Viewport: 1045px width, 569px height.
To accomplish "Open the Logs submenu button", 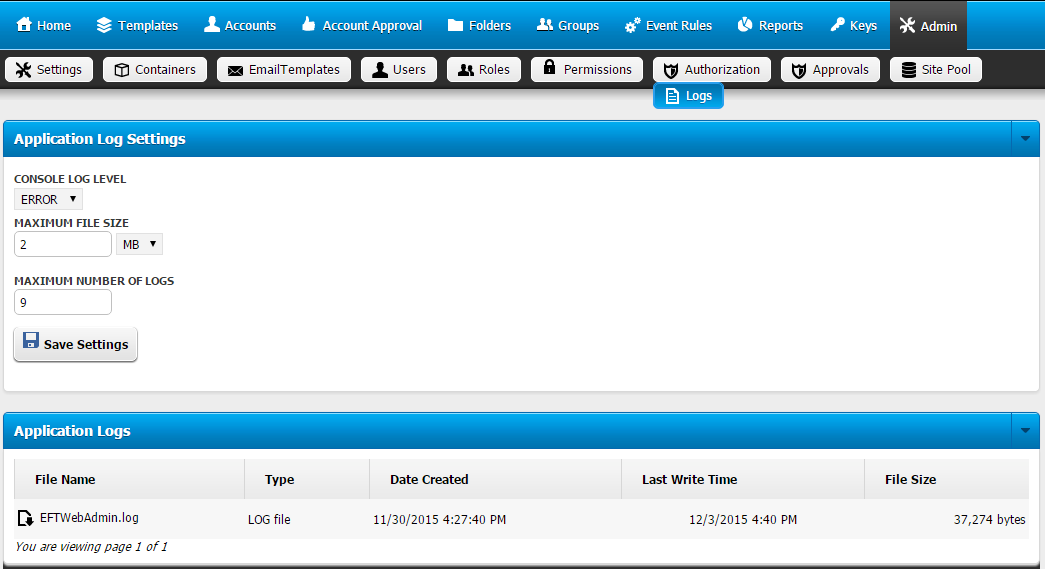I will tap(688, 96).
